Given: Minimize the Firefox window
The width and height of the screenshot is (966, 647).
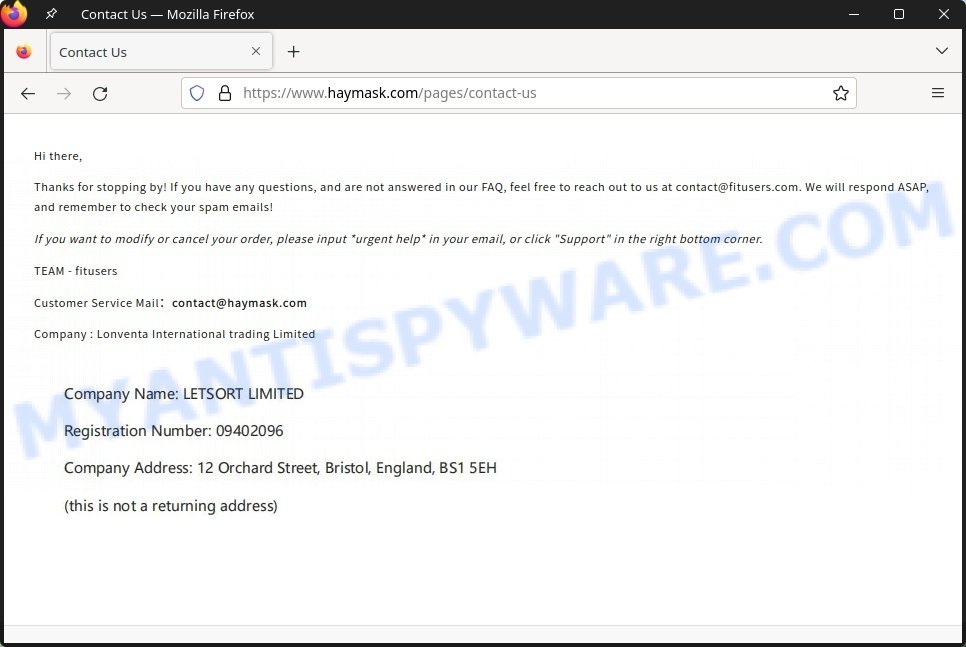Looking at the screenshot, I should [x=854, y=14].
